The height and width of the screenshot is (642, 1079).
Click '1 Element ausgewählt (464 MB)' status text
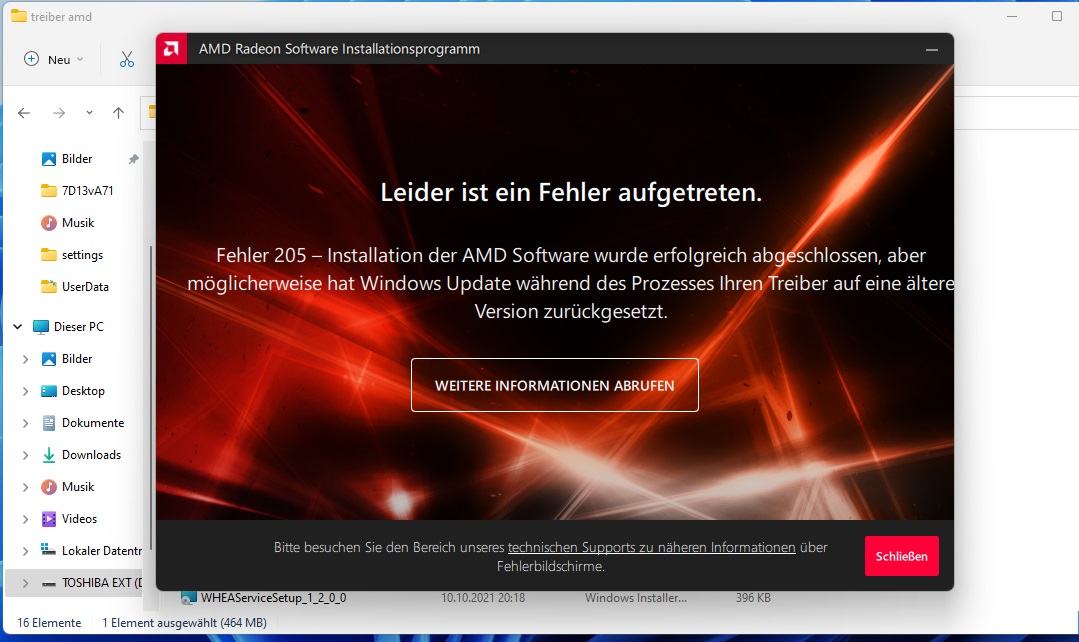(x=184, y=623)
